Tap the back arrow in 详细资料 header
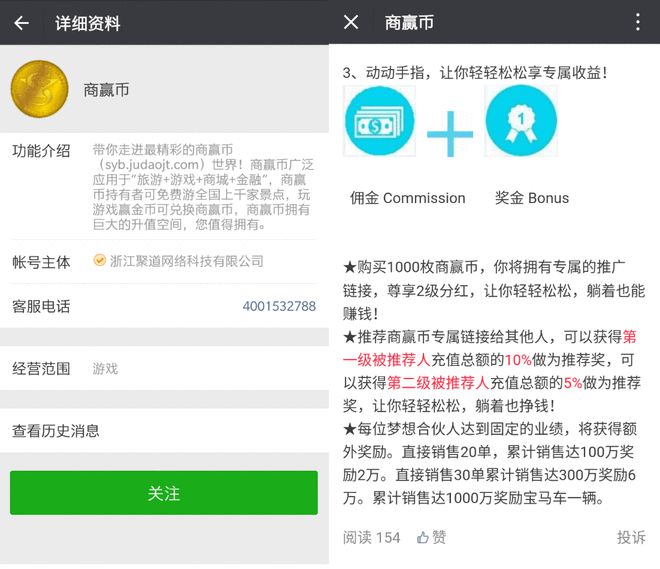Image resolution: width=660 pixels, height=569 pixels. [x=21, y=23]
